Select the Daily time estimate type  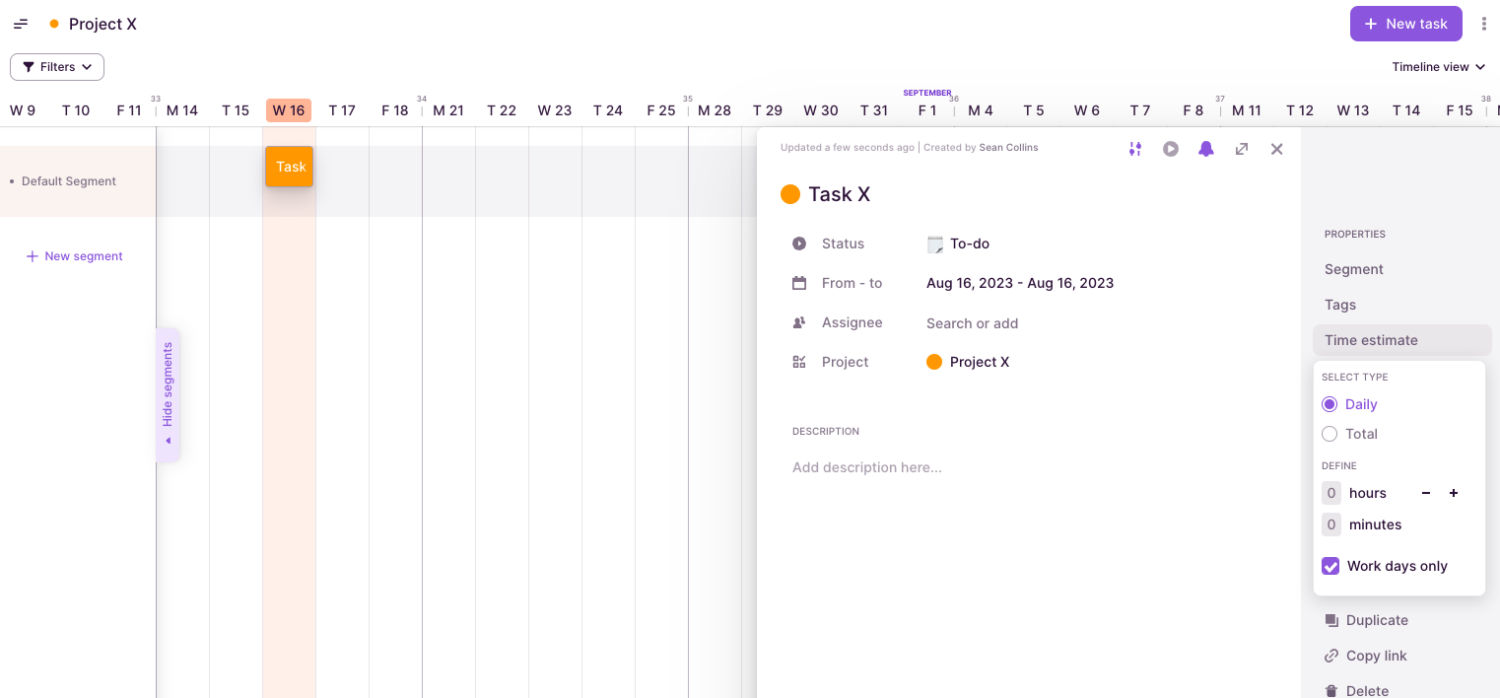coord(1330,404)
